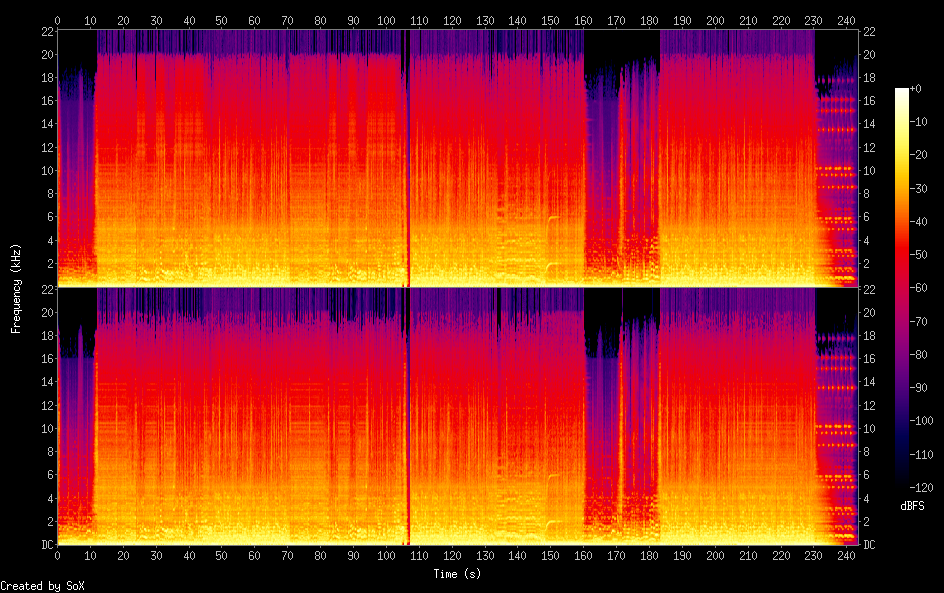This screenshot has width=944, height=593.
Task: Click the "100" tick on the bottom time axis
Action: (386, 556)
